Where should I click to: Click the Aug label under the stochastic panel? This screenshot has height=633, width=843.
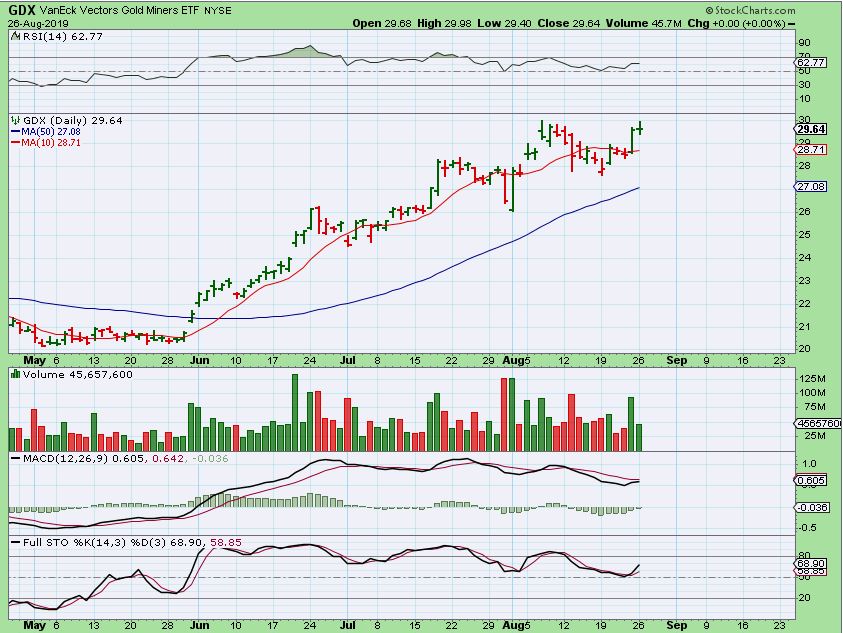[x=513, y=625]
